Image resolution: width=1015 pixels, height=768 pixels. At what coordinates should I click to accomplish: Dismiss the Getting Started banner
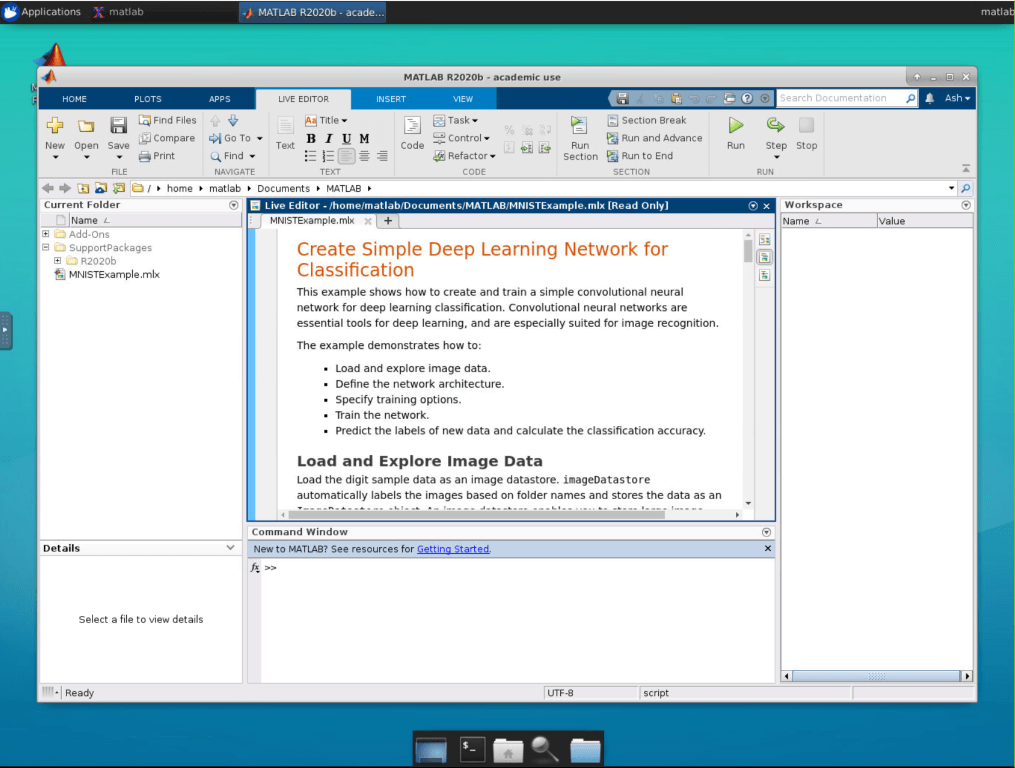768,548
